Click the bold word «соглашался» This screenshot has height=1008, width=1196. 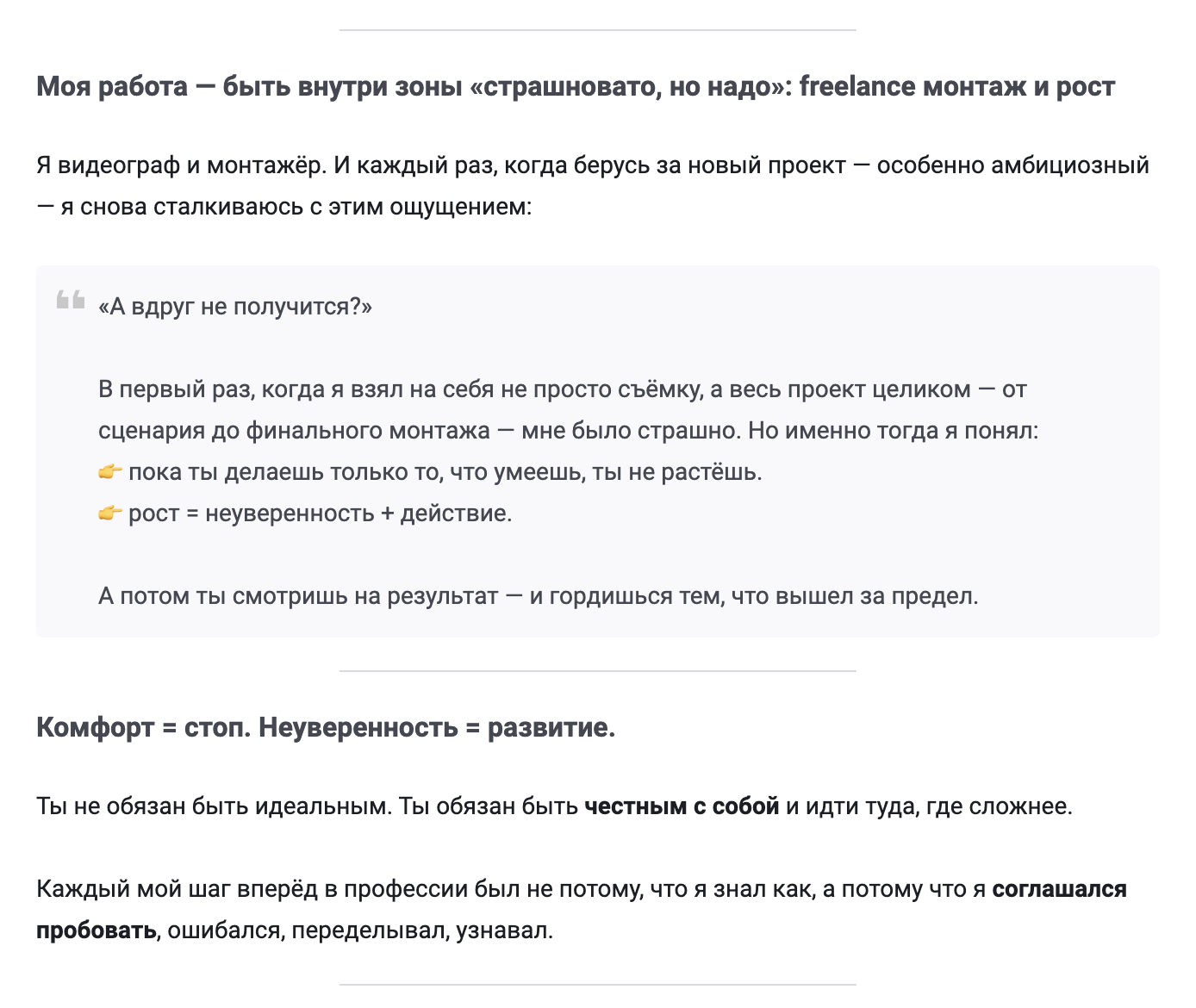pos(1059,889)
